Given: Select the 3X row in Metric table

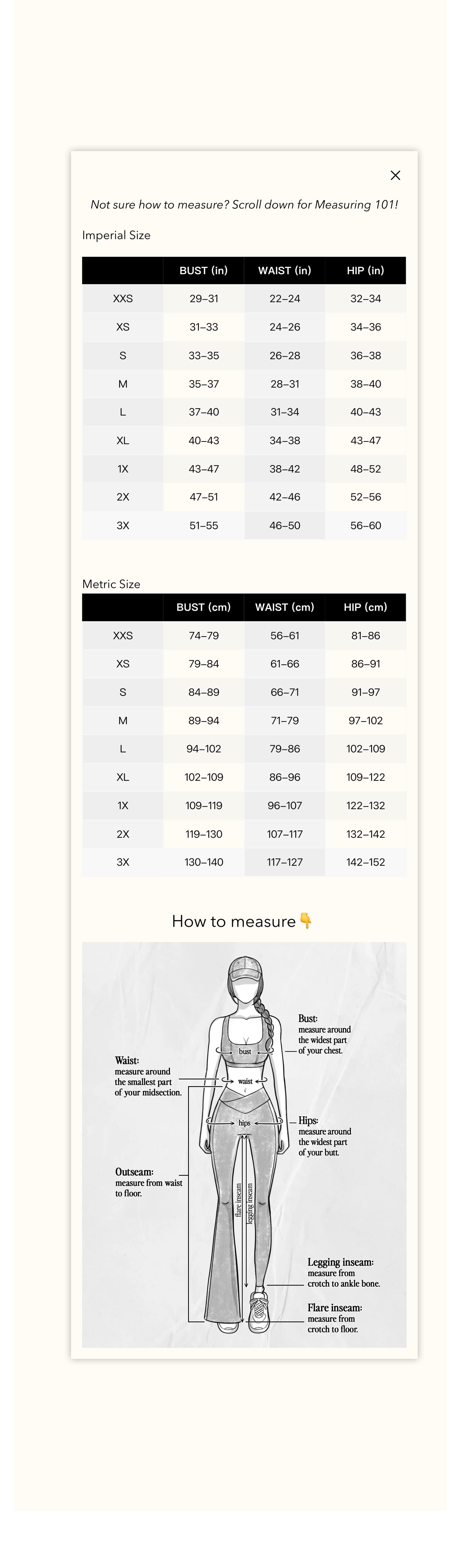Looking at the screenshot, I should pyautogui.click(x=123, y=862).
